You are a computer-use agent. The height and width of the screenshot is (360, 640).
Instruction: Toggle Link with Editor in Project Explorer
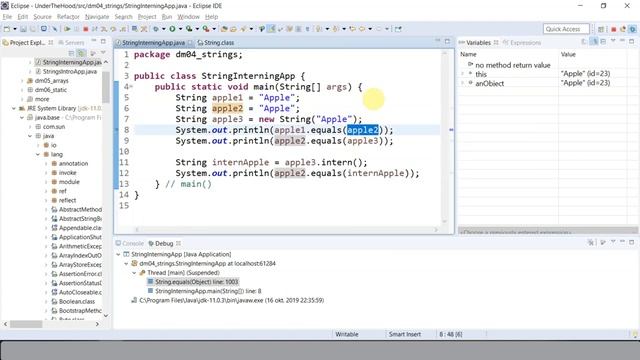click(x=82, y=53)
